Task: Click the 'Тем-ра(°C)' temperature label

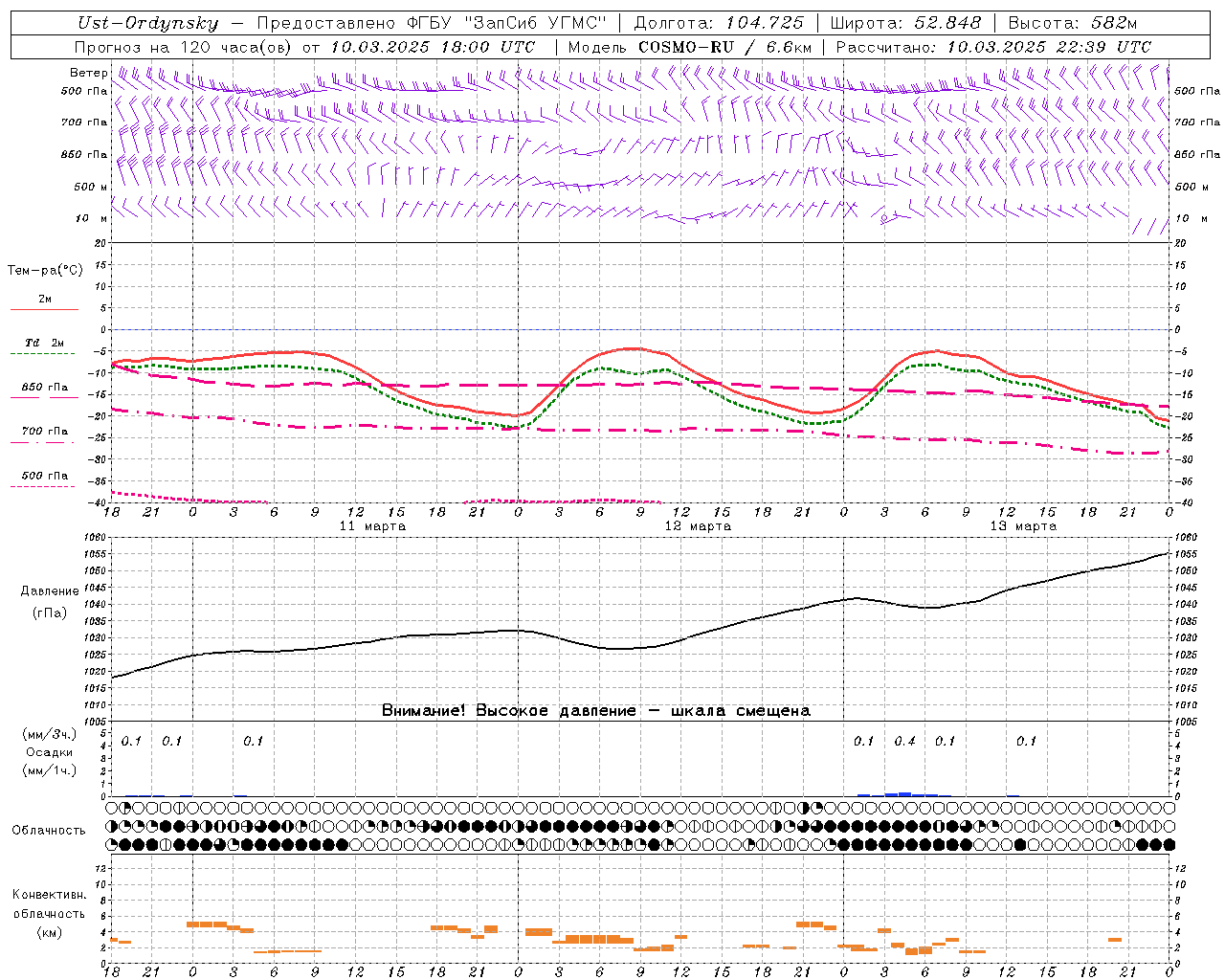Action: (45, 271)
